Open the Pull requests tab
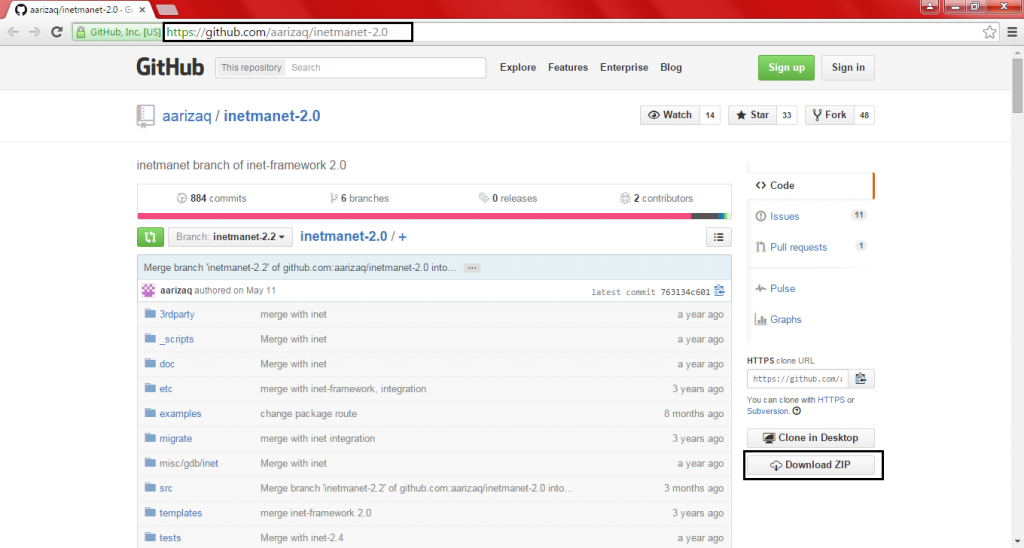The image size is (1024, 548). 798,247
